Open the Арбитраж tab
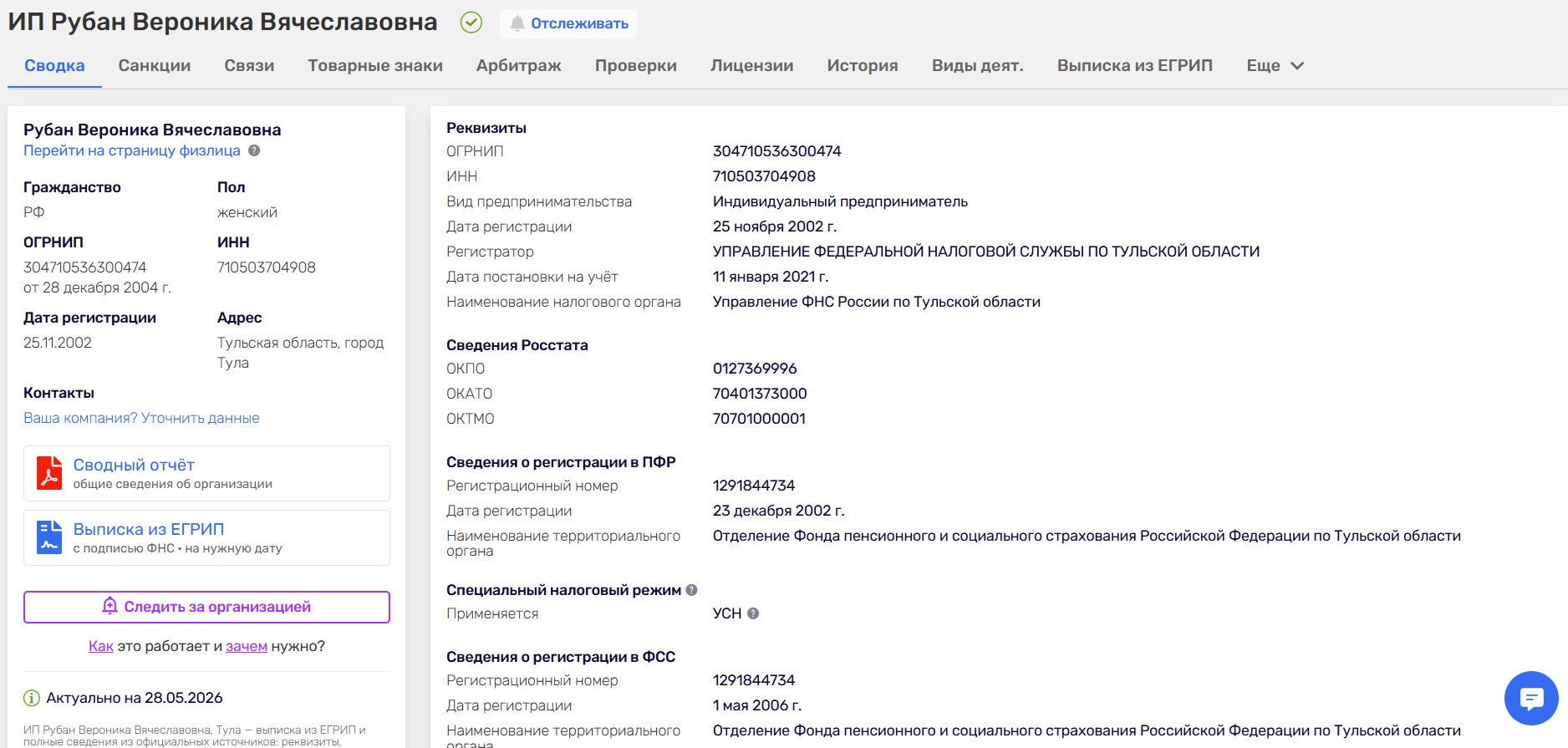The image size is (1568, 748). 519,65
